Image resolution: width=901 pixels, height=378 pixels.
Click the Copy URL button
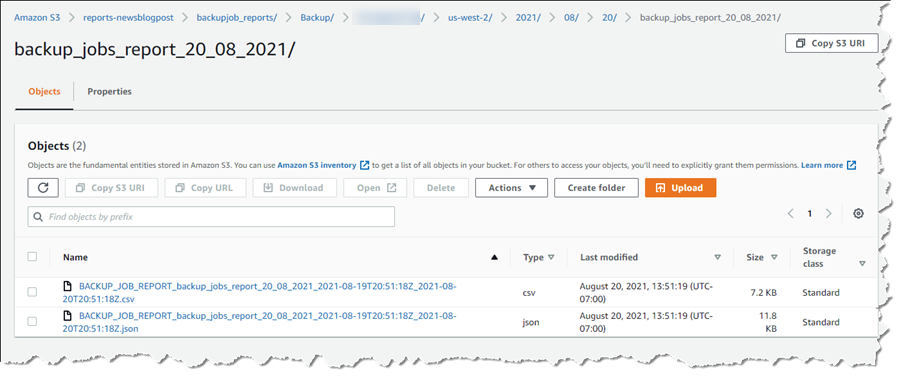(205, 188)
